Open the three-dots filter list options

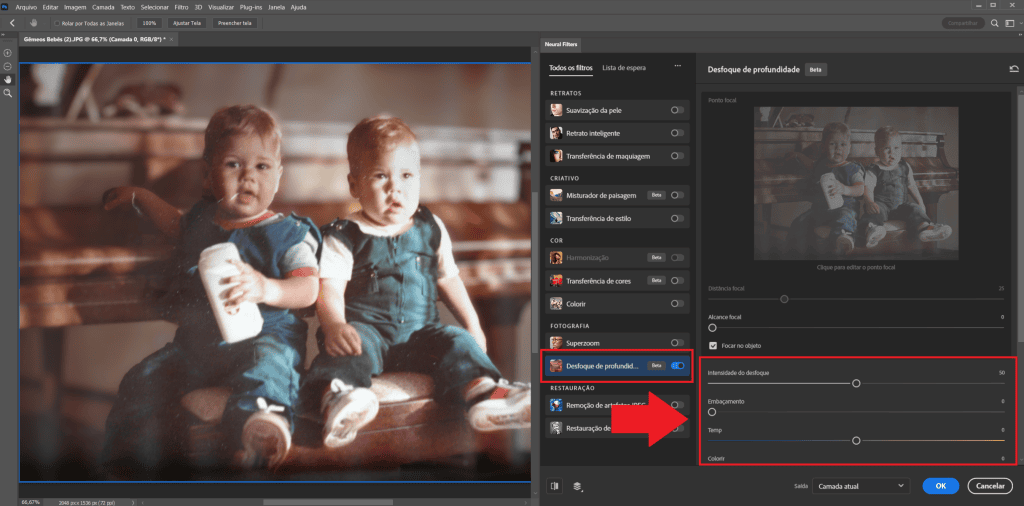[678, 66]
